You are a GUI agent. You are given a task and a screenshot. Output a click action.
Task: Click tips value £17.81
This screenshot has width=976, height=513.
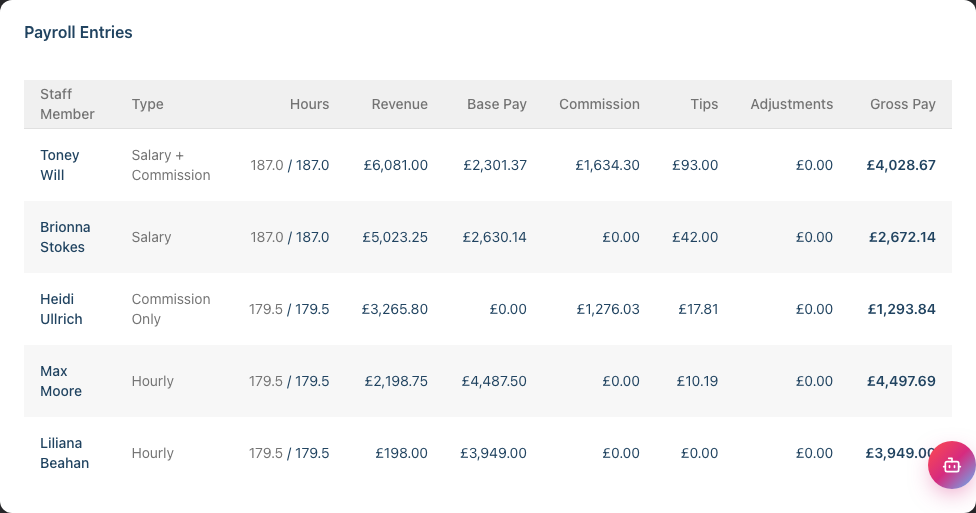coord(698,309)
